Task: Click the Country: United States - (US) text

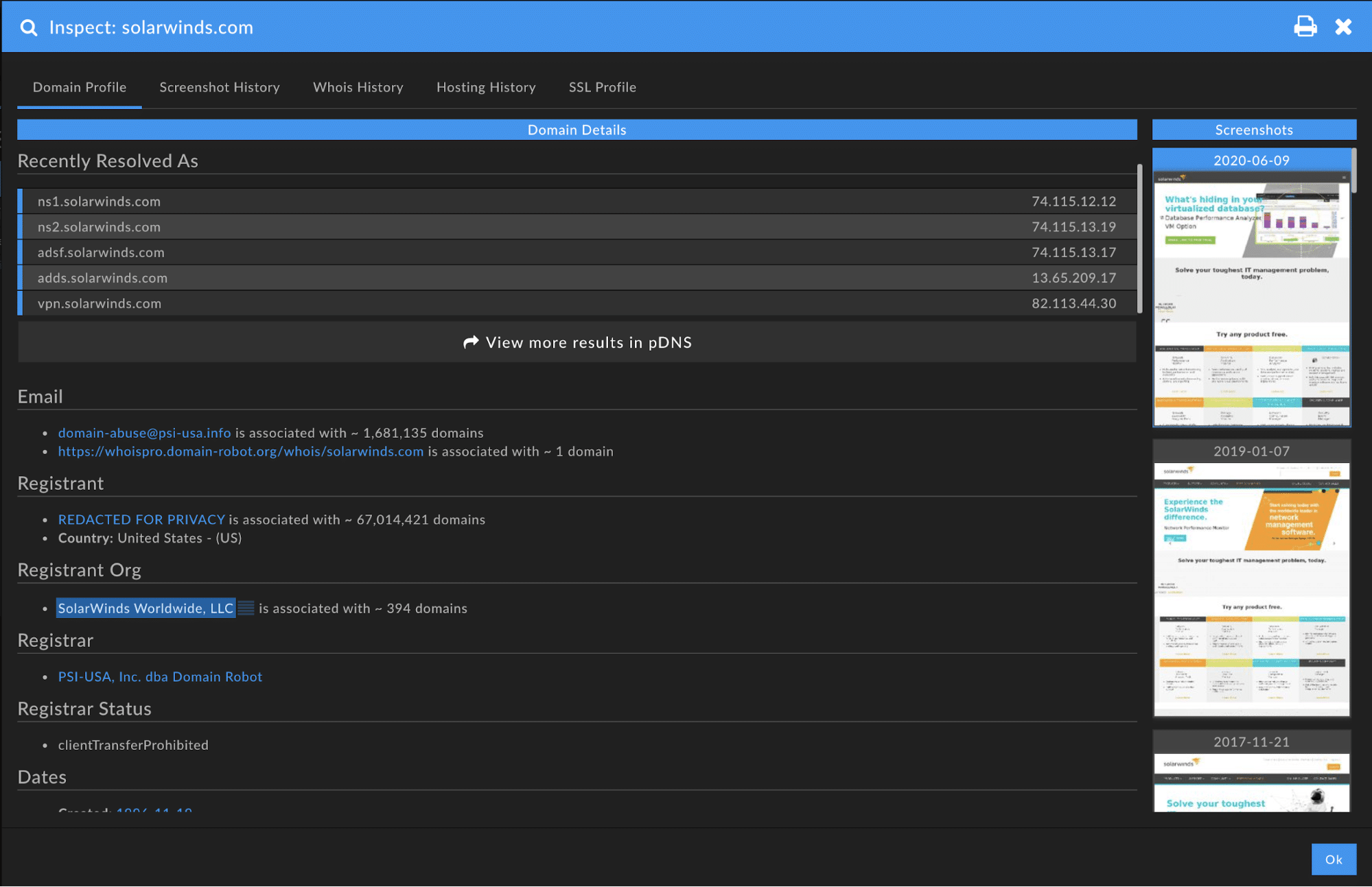Action: [150, 538]
